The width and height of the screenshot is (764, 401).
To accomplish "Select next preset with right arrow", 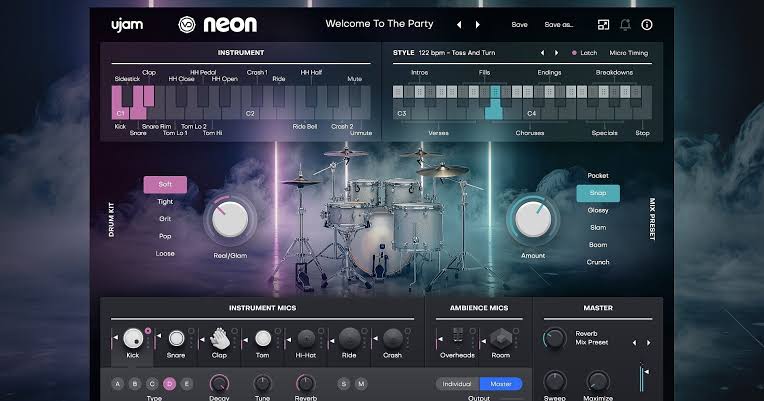I will click(x=478, y=24).
